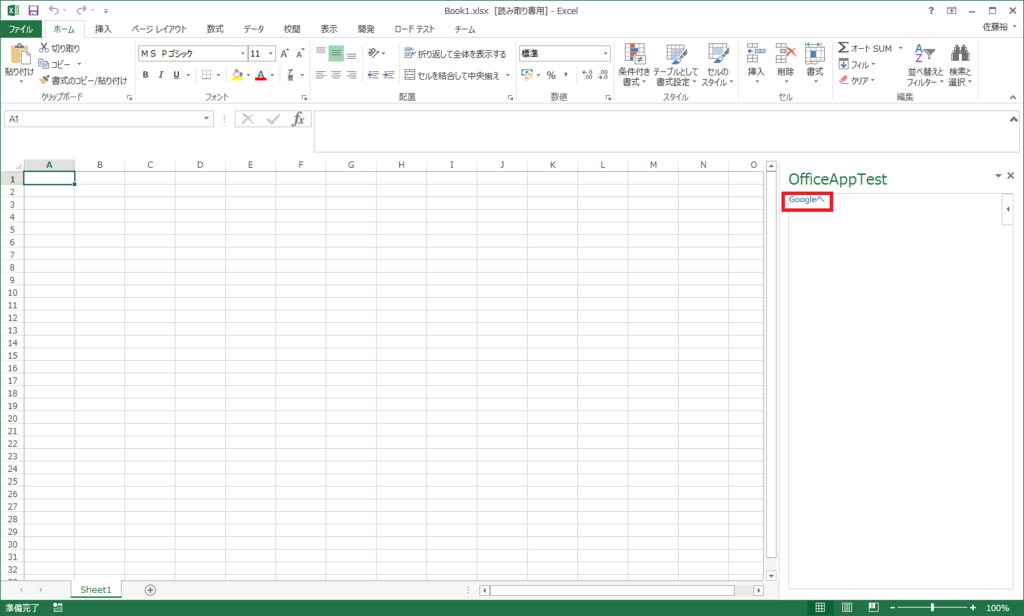Switch to the 挿入 ribbon tab
Screen dimensions: 1024x616
[x=103, y=29]
